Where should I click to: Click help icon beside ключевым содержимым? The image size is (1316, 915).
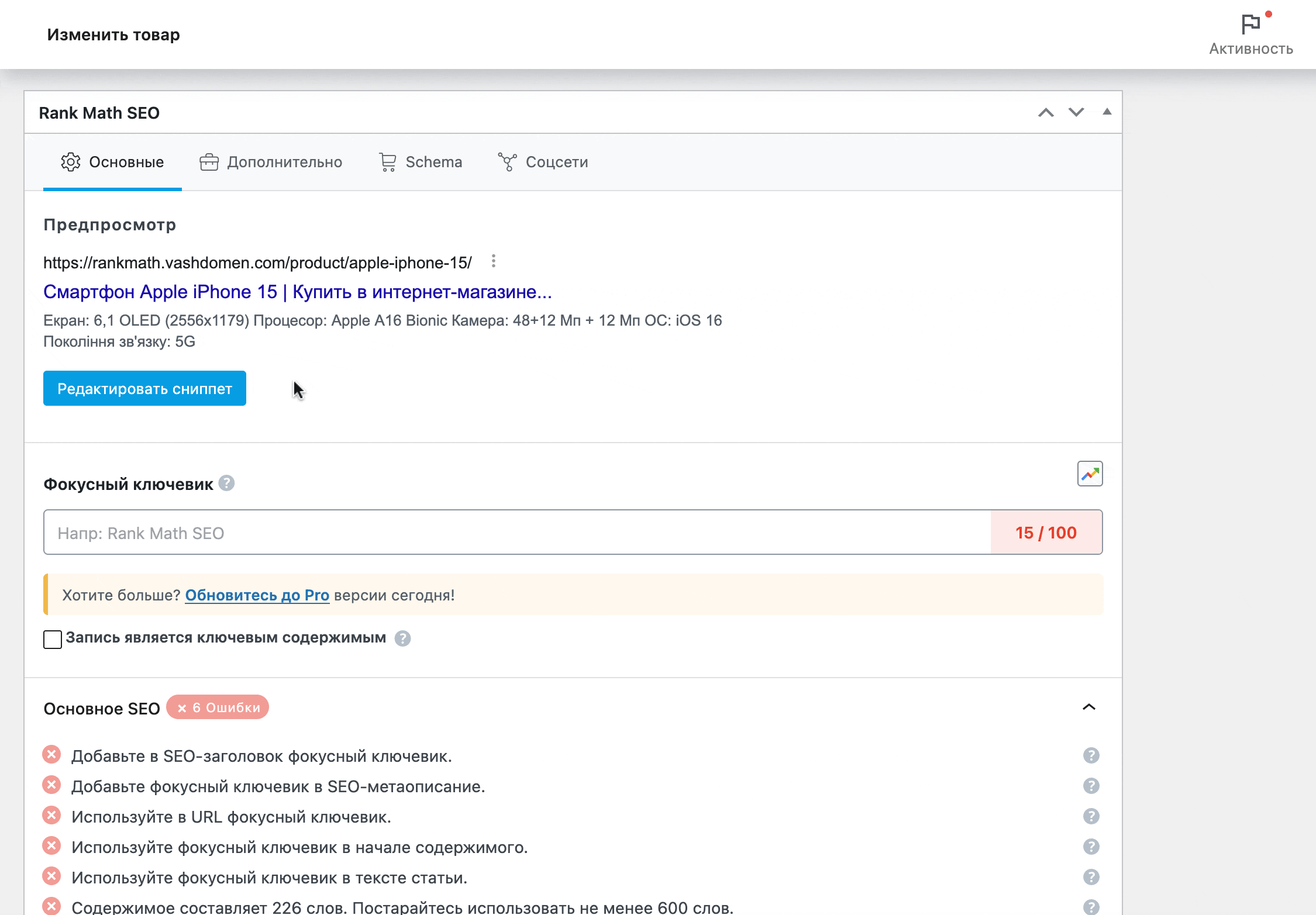pos(402,638)
